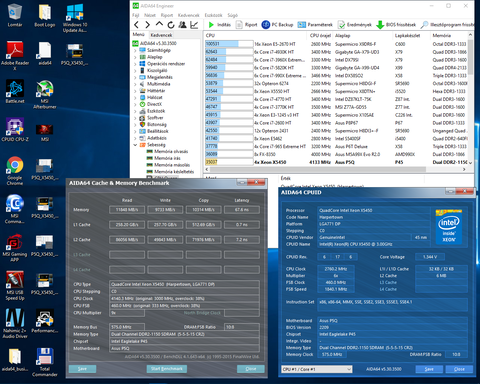Select the Hálózat tree item
The image size is (480, 384).
click(155, 97)
